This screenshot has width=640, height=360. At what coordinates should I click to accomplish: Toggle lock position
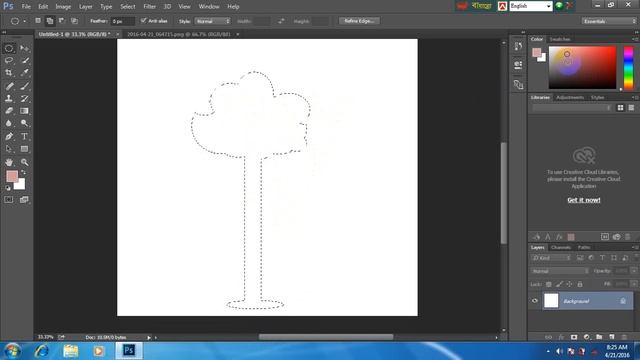coord(569,284)
